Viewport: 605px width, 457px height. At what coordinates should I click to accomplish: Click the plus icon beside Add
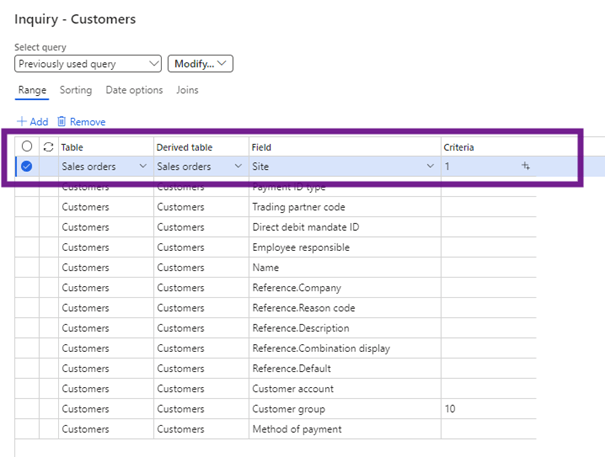pyautogui.click(x=21, y=122)
